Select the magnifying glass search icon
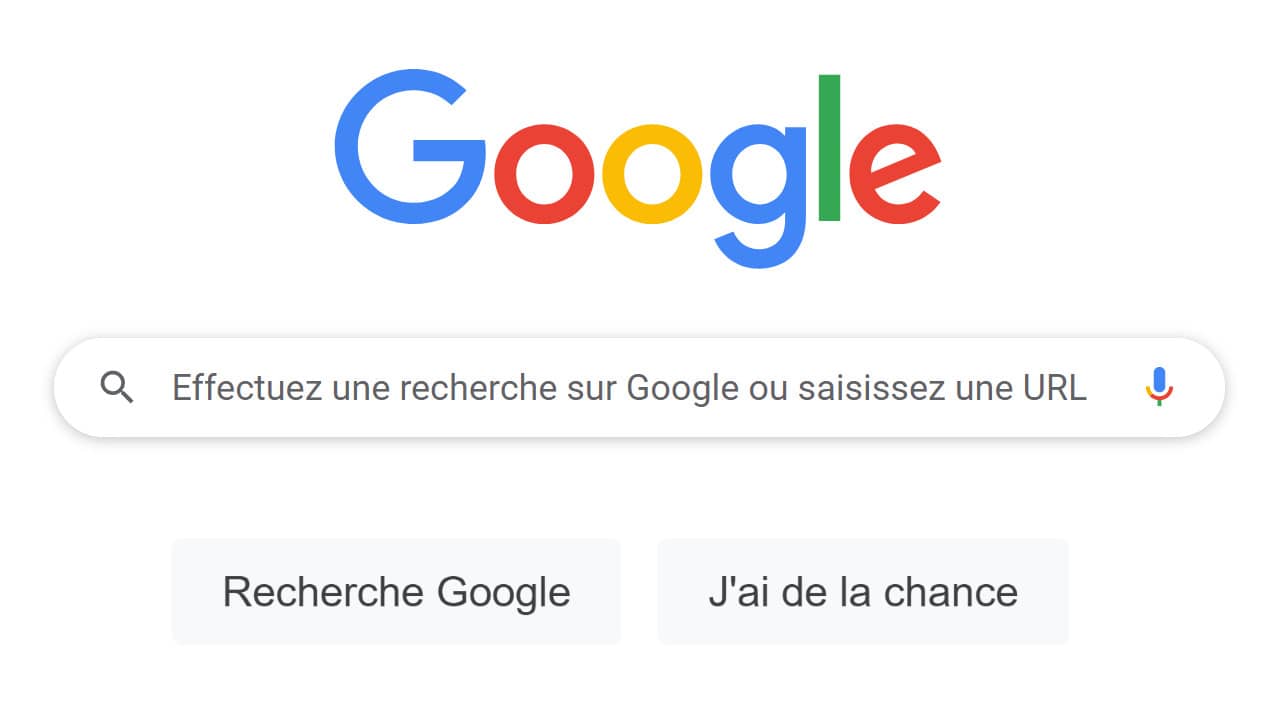1280x720 pixels. click(117, 388)
